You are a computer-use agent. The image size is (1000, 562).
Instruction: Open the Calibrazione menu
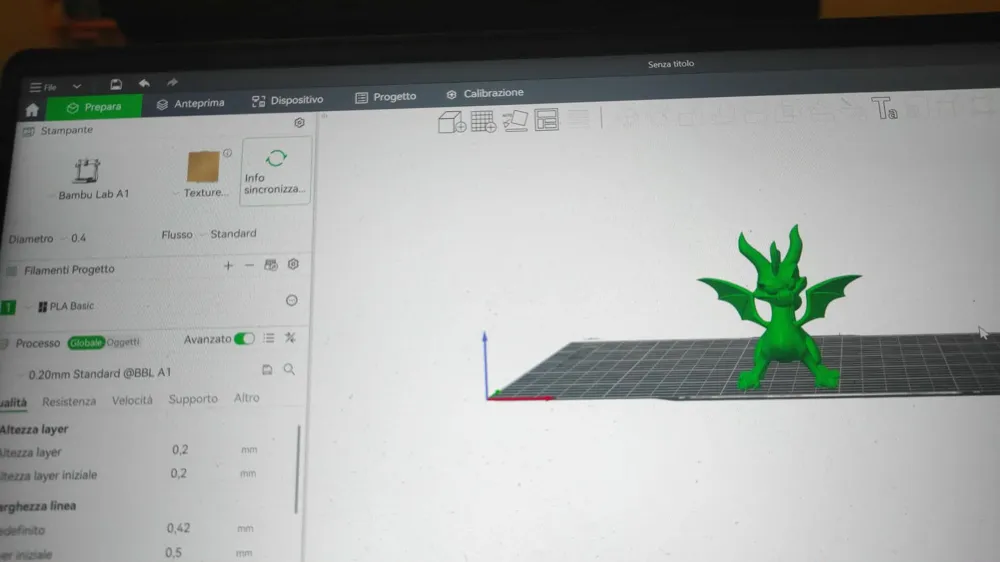(x=485, y=93)
